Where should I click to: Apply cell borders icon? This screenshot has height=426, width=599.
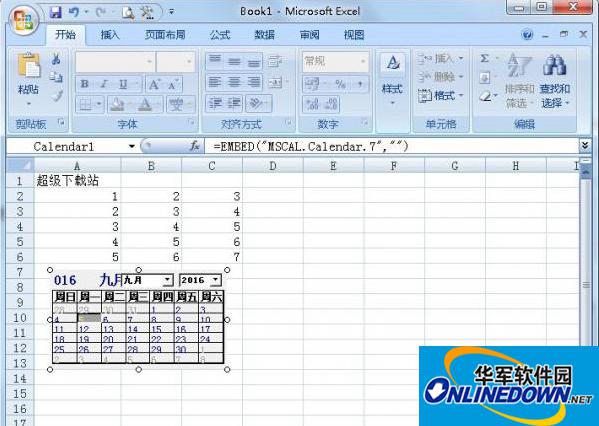click(86, 104)
